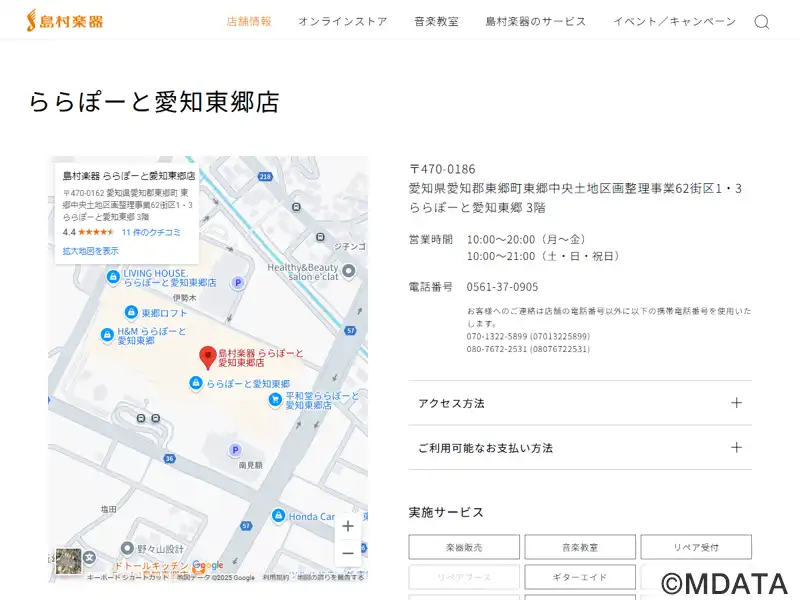Click the phone number 0561-37-0905
The image size is (800, 600).
click(502, 287)
